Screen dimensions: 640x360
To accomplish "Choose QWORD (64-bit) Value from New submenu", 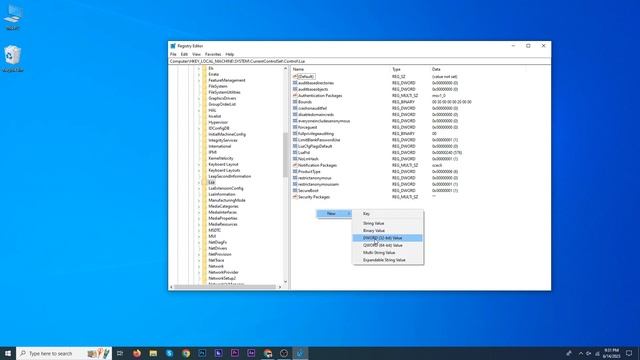I will [387, 245].
